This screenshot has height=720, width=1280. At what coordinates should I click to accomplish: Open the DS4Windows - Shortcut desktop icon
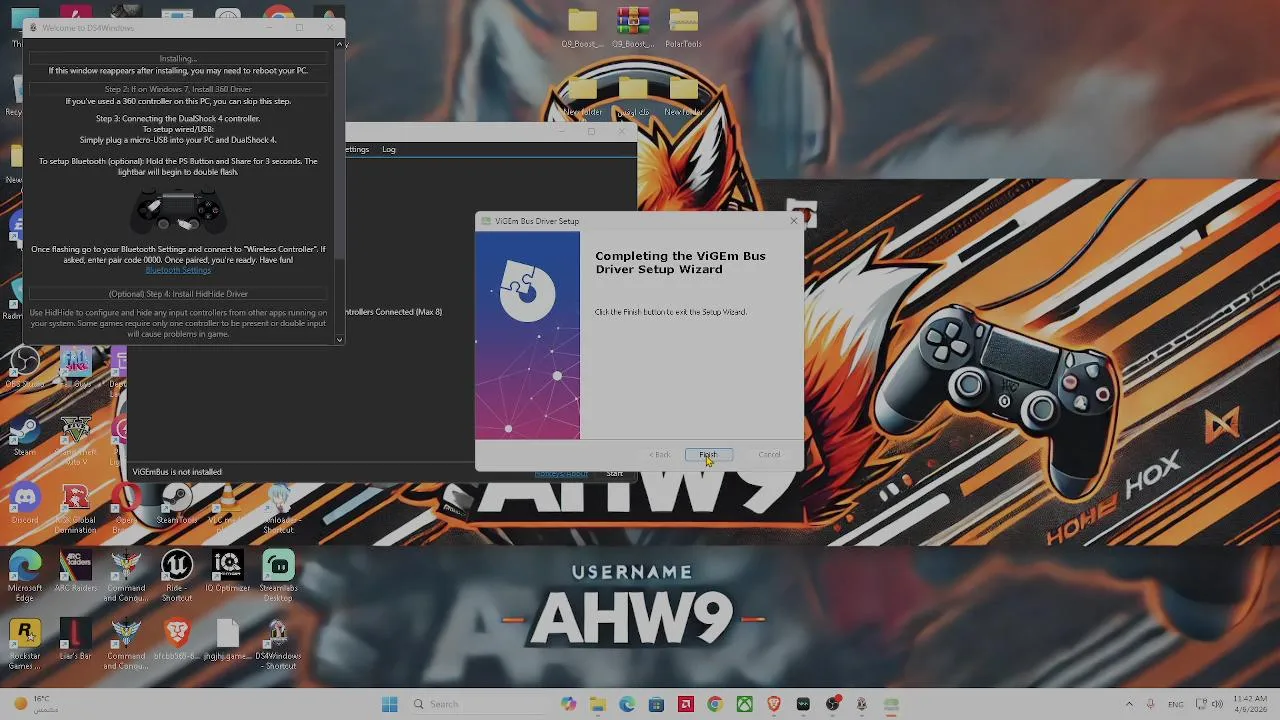coord(279,645)
